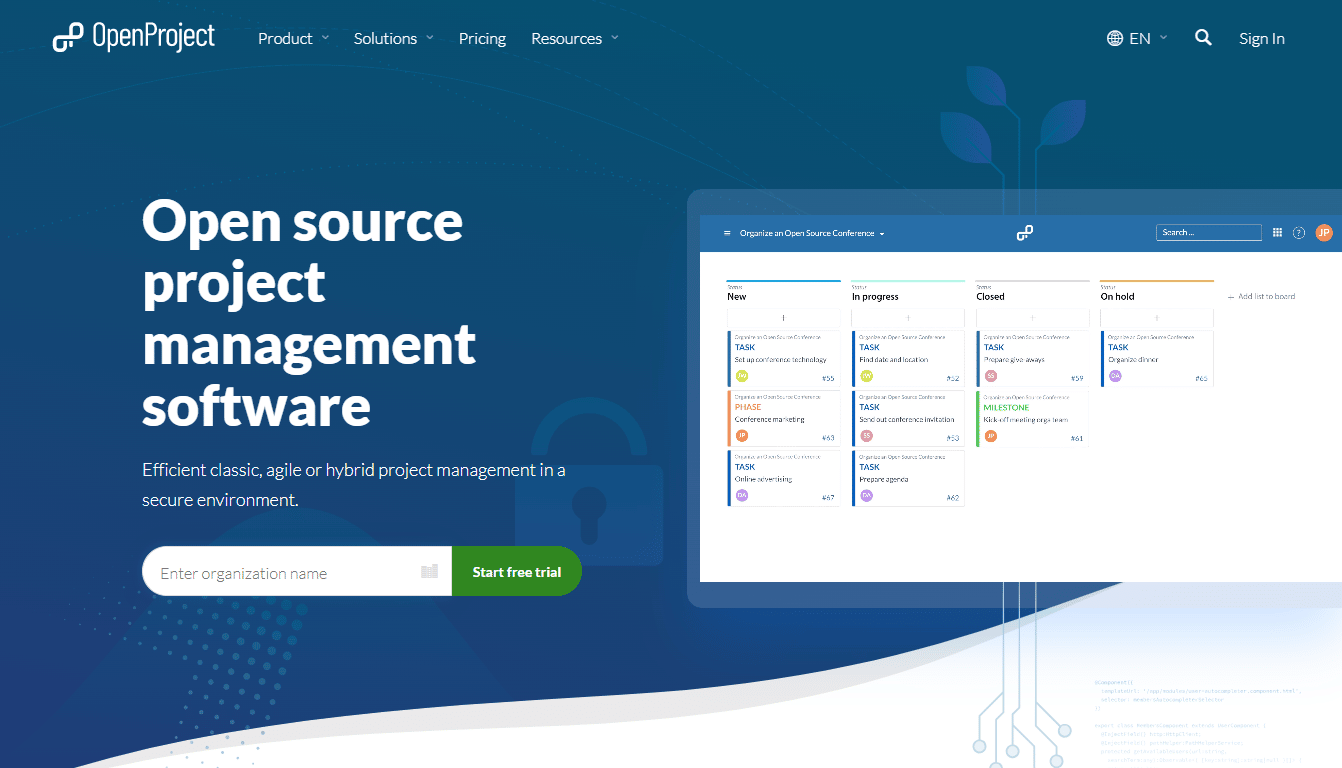Image resolution: width=1342 pixels, height=768 pixels.
Task: Open the JP user avatar menu
Action: pyautogui.click(x=1324, y=232)
